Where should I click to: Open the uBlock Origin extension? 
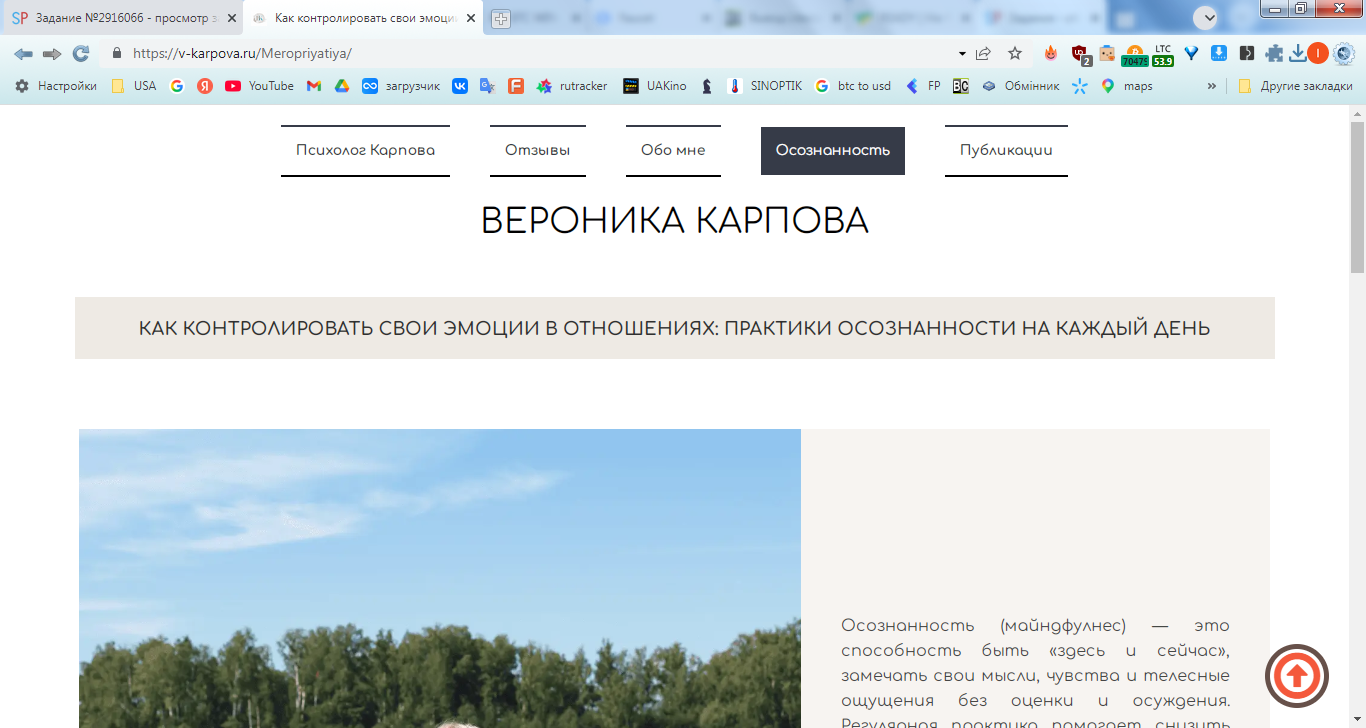1080,55
